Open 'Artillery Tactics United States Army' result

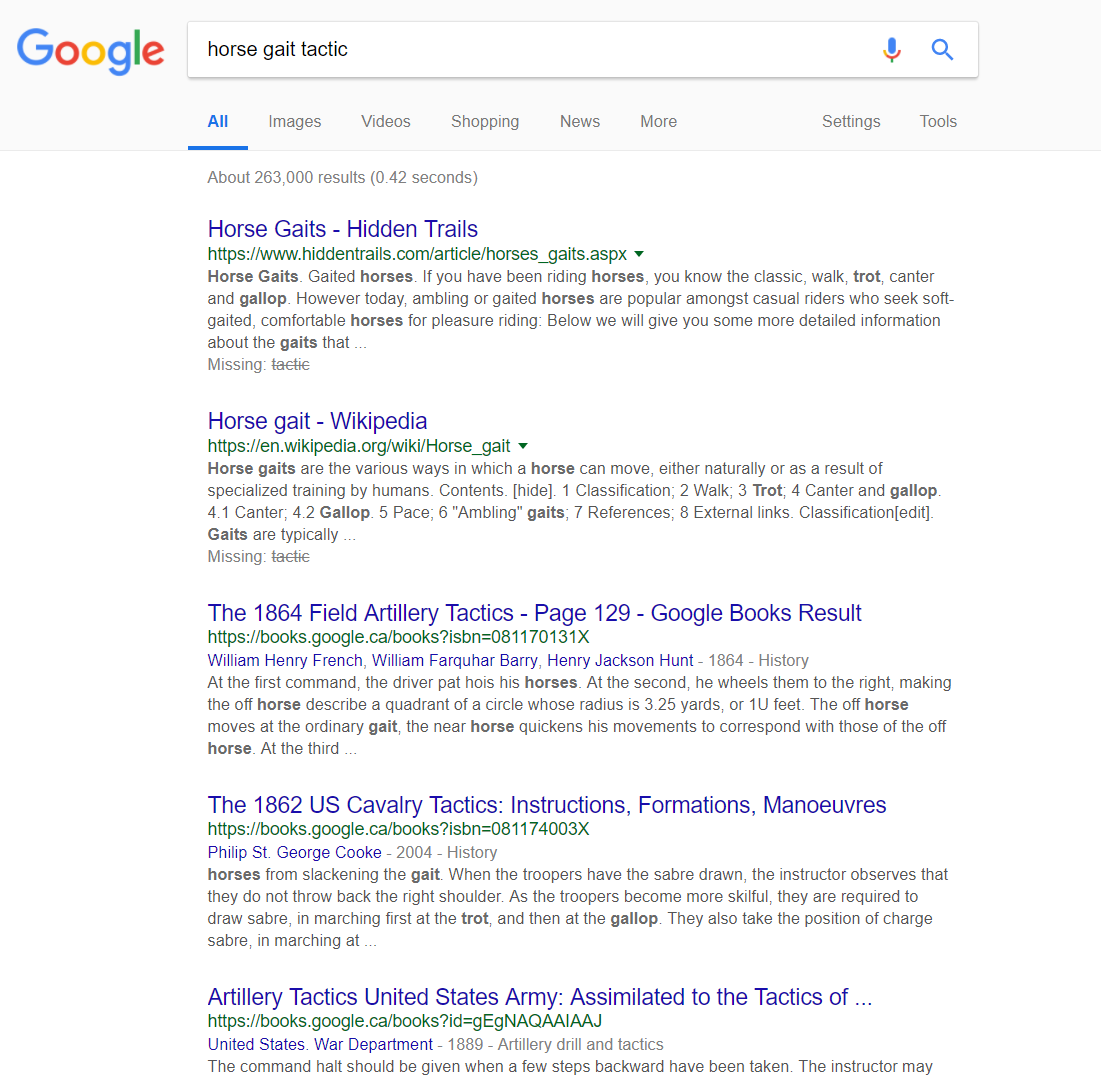(x=540, y=997)
